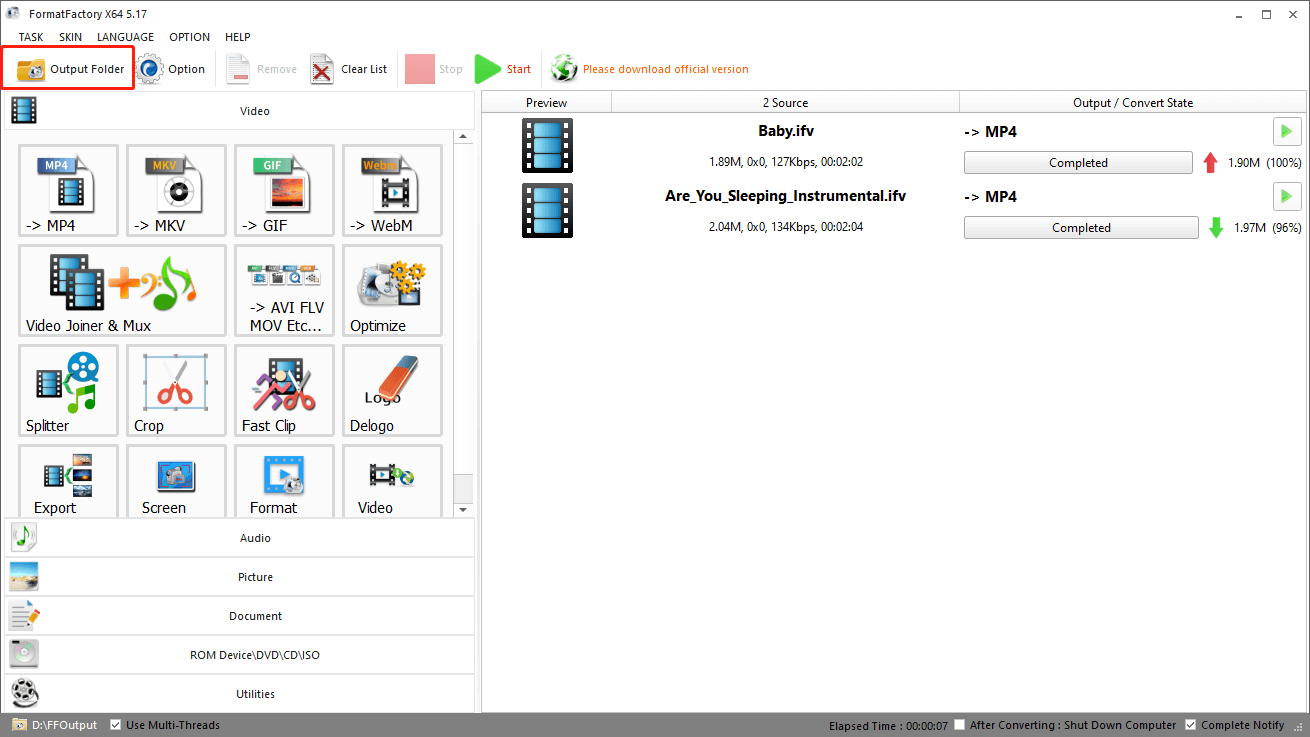Open the Video download tile
Viewport: 1310px width, 737px height.
(392, 481)
